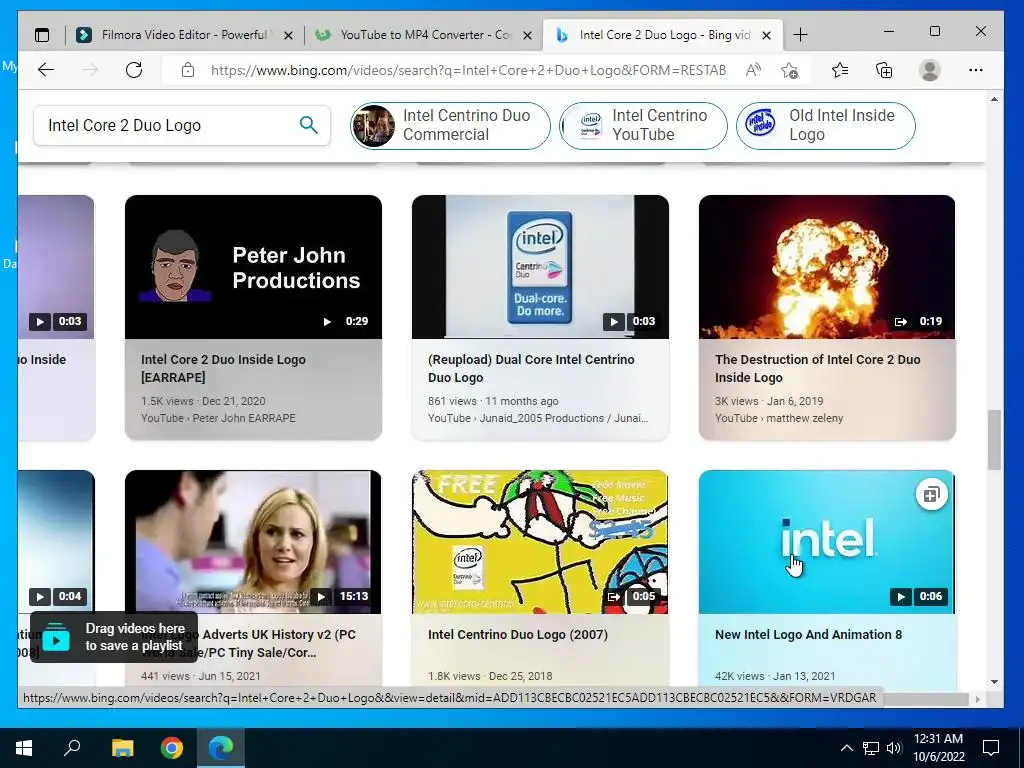Open the notification center icon
The height and width of the screenshot is (768, 1024).
click(991, 748)
